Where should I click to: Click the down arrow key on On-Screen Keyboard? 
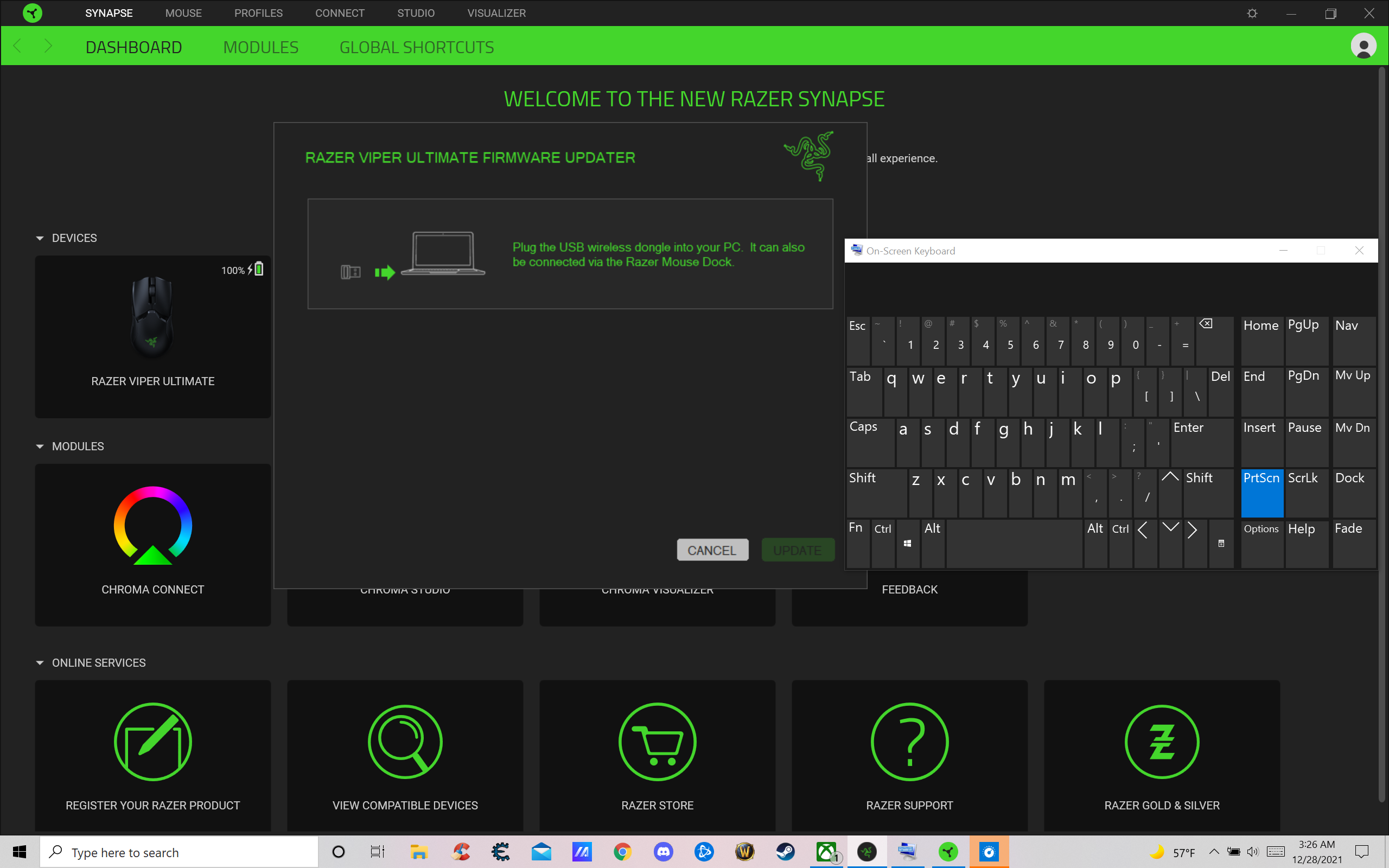point(1170,544)
